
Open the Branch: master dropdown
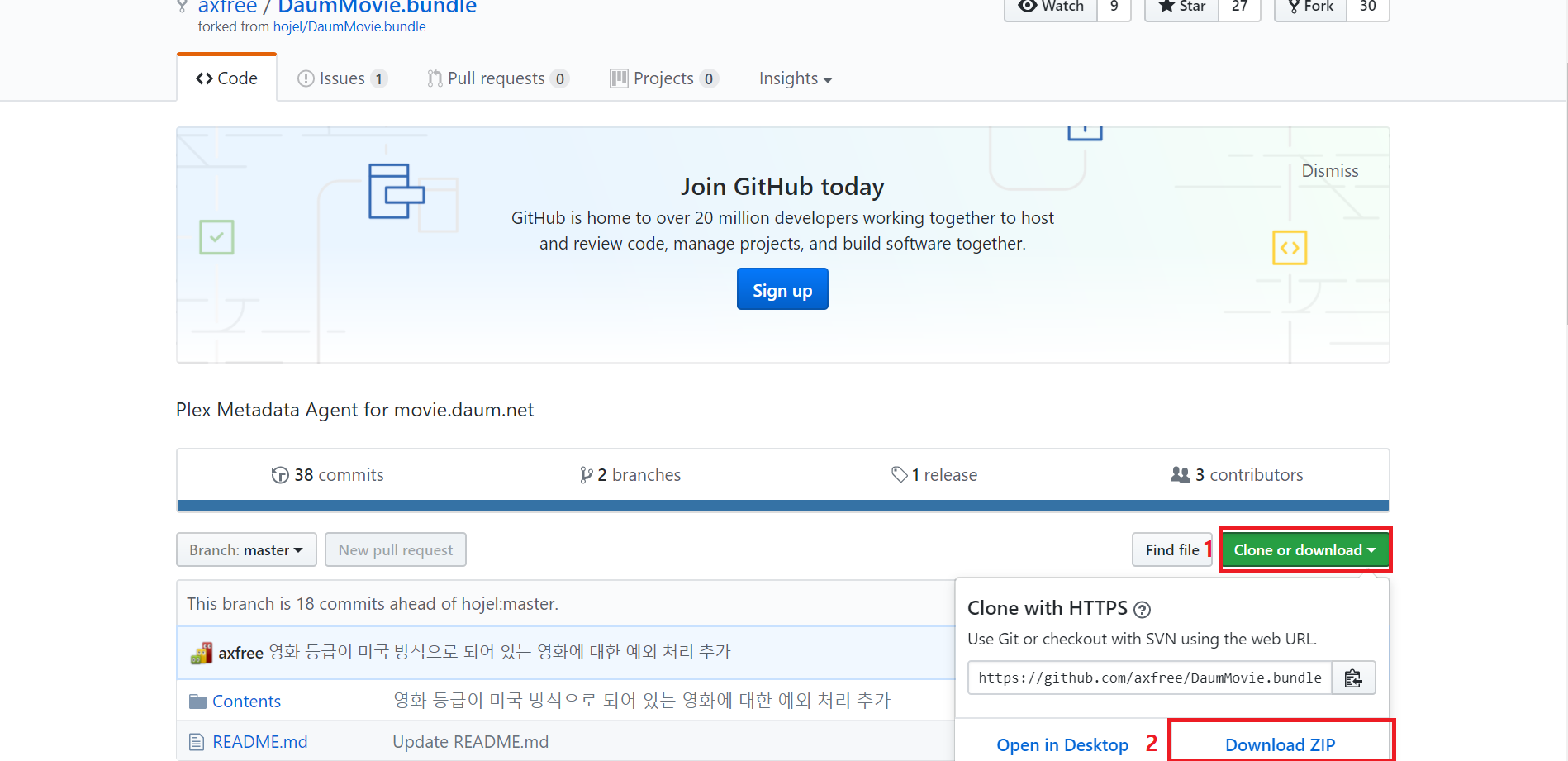click(x=246, y=550)
